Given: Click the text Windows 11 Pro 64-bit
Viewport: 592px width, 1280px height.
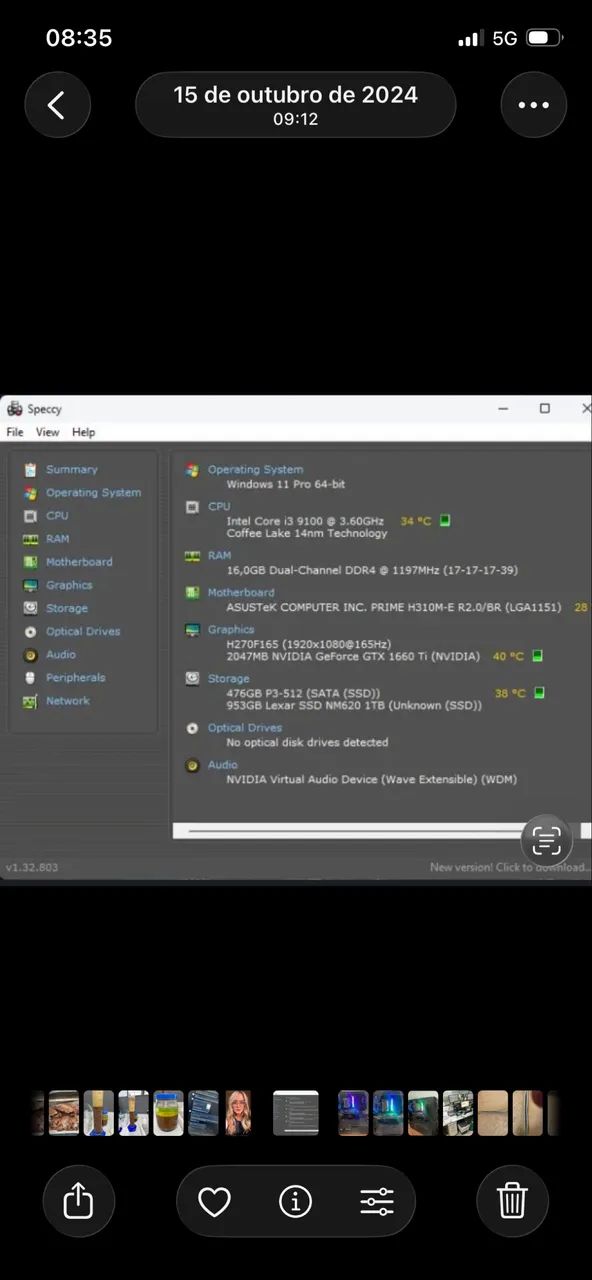Looking at the screenshot, I should click(x=286, y=484).
